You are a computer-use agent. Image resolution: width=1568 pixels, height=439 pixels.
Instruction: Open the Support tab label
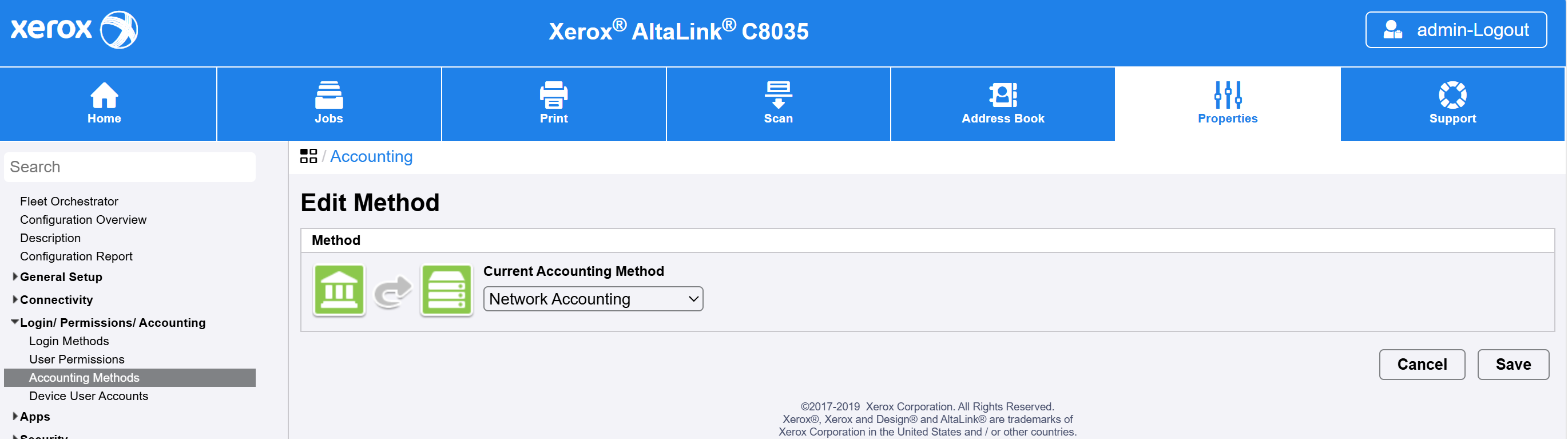tap(1452, 118)
